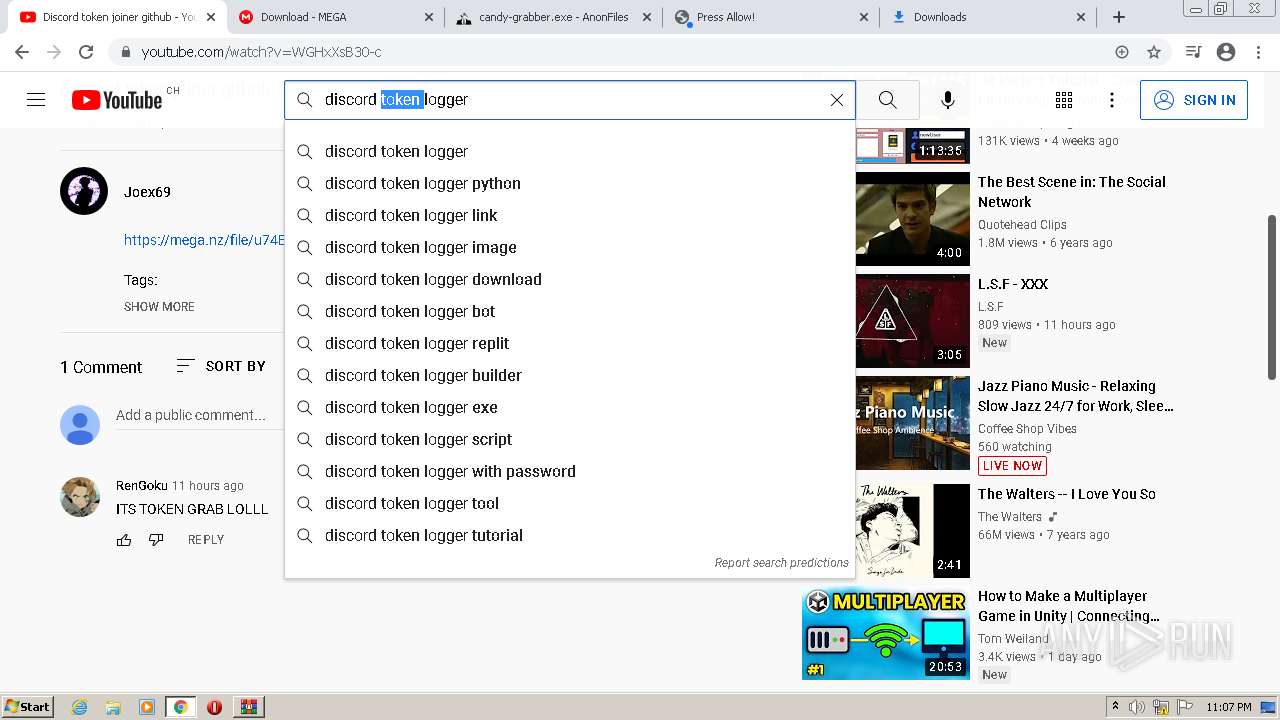The height and width of the screenshot is (720, 1280).
Task: Open the volume icon in the system tray
Action: click(1137, 707)
